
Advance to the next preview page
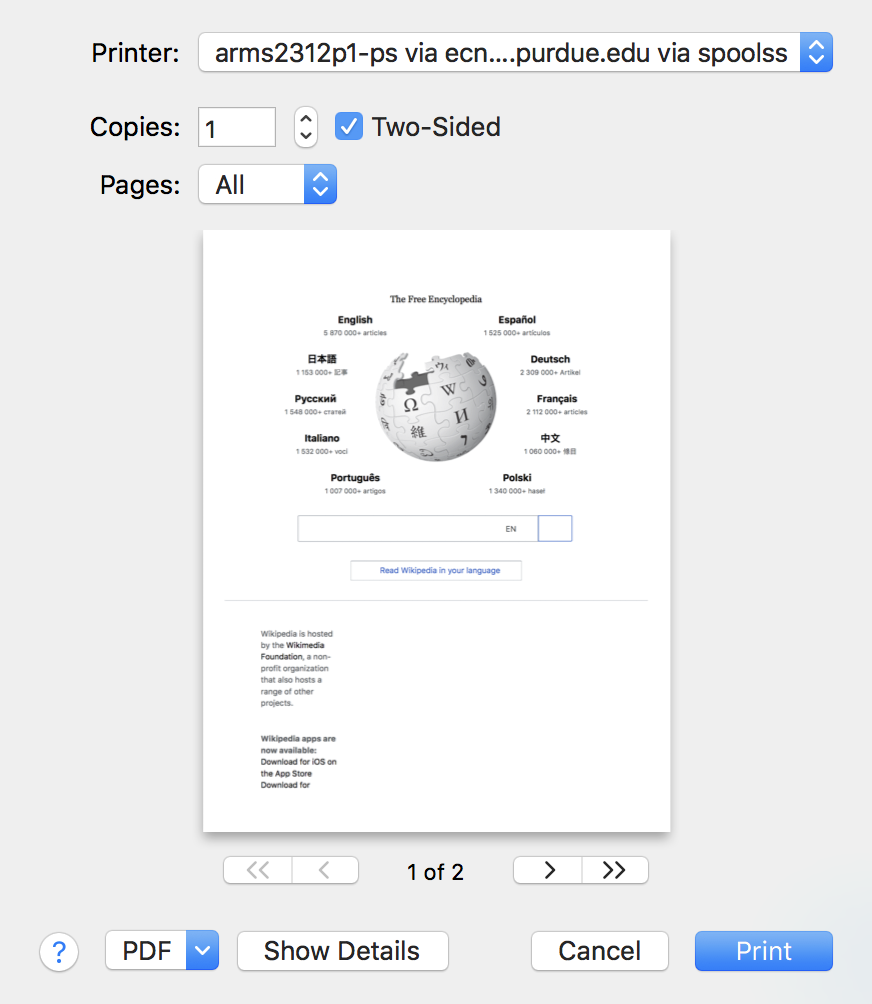coord(548,871)
